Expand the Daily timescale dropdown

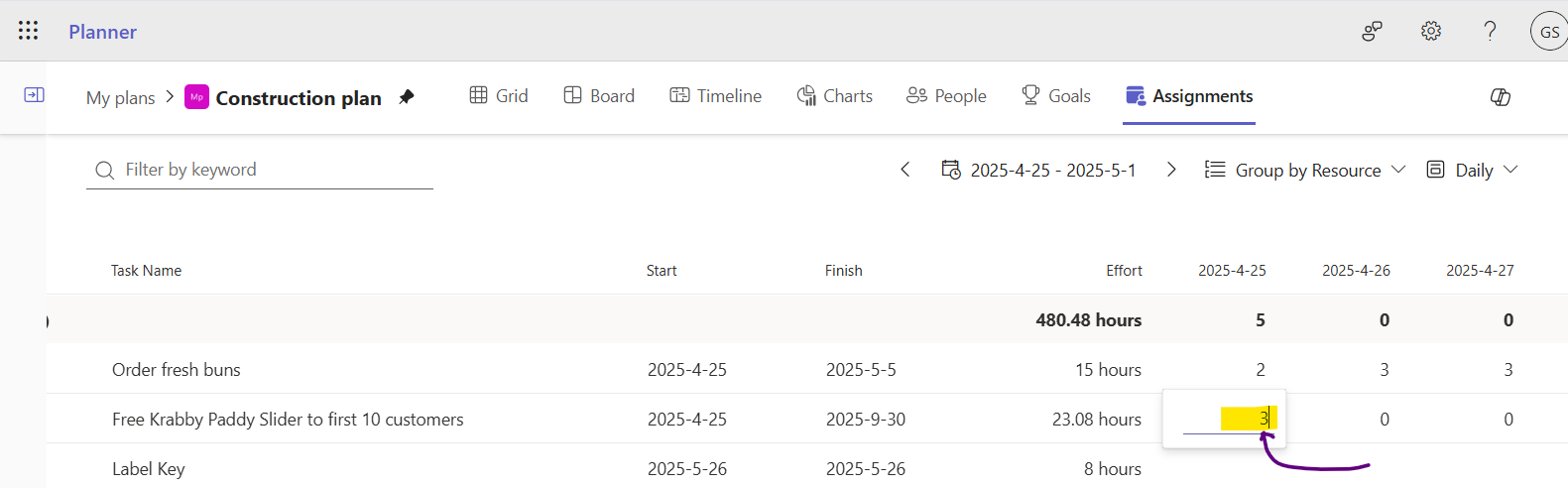click(1472, 171)
